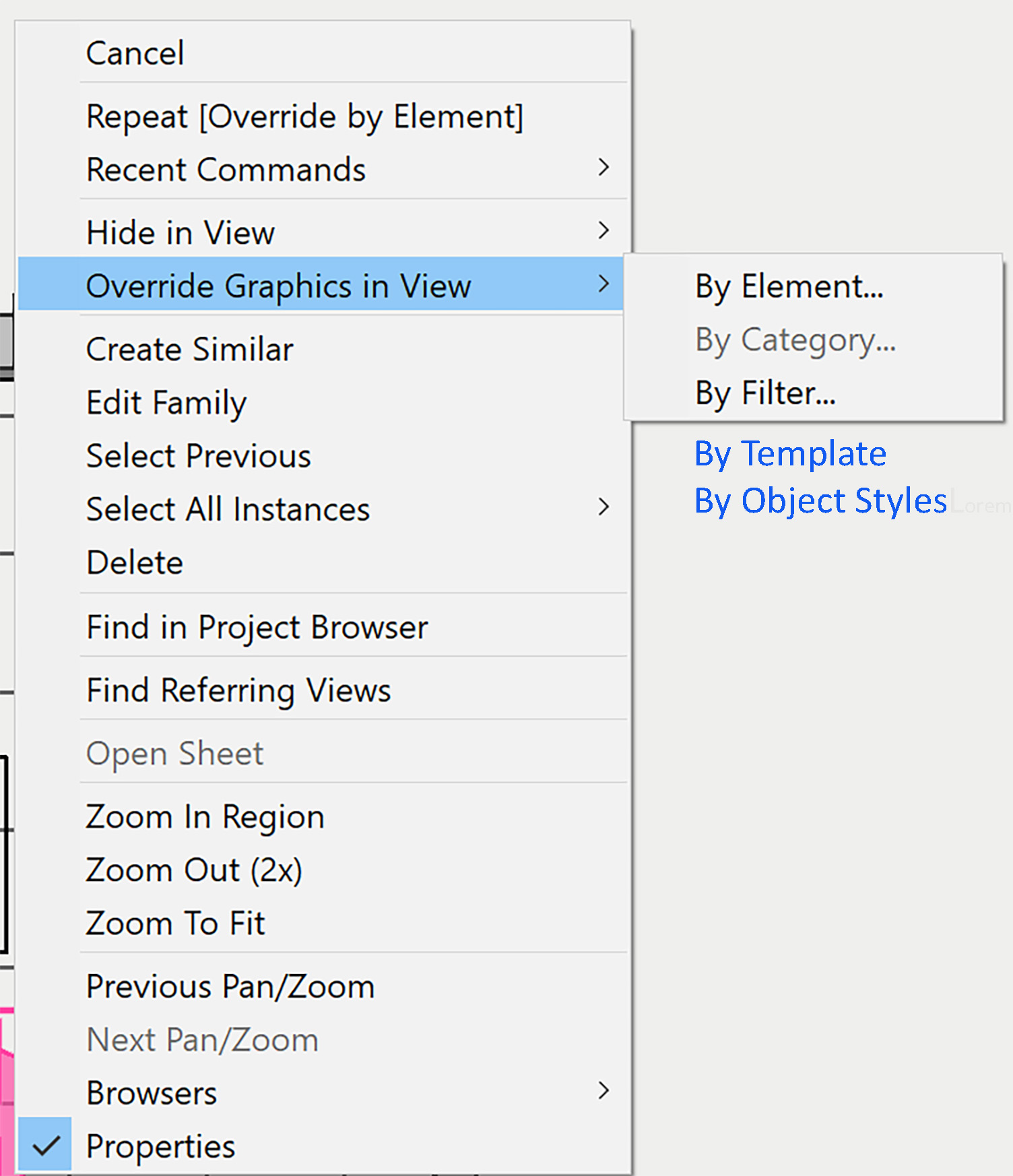The height and width of the screenshot is (1176, 1013).
Task: Select Edit Family
Action: coord(166,403)
